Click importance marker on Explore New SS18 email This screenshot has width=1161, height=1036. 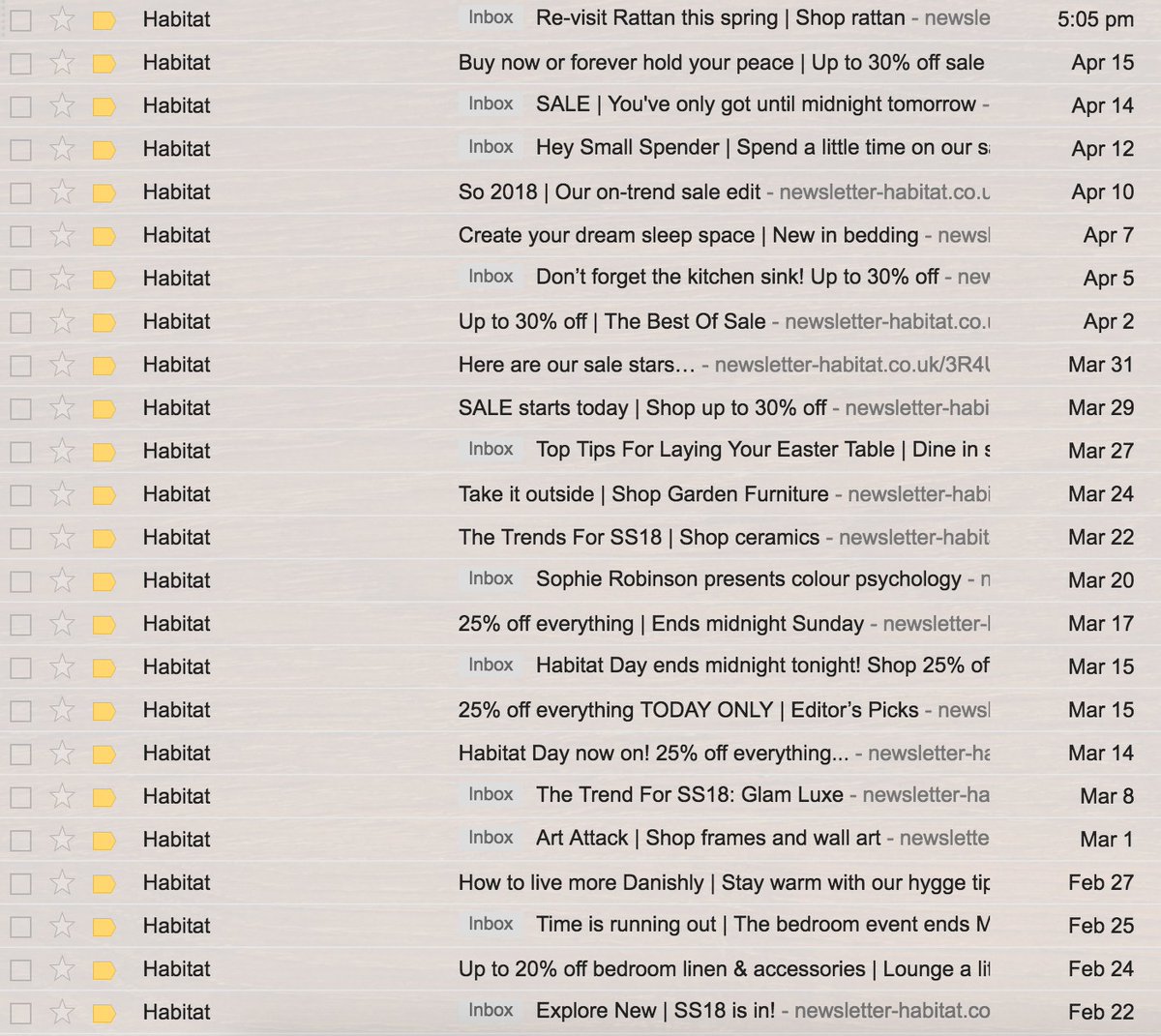point(104,1013)
